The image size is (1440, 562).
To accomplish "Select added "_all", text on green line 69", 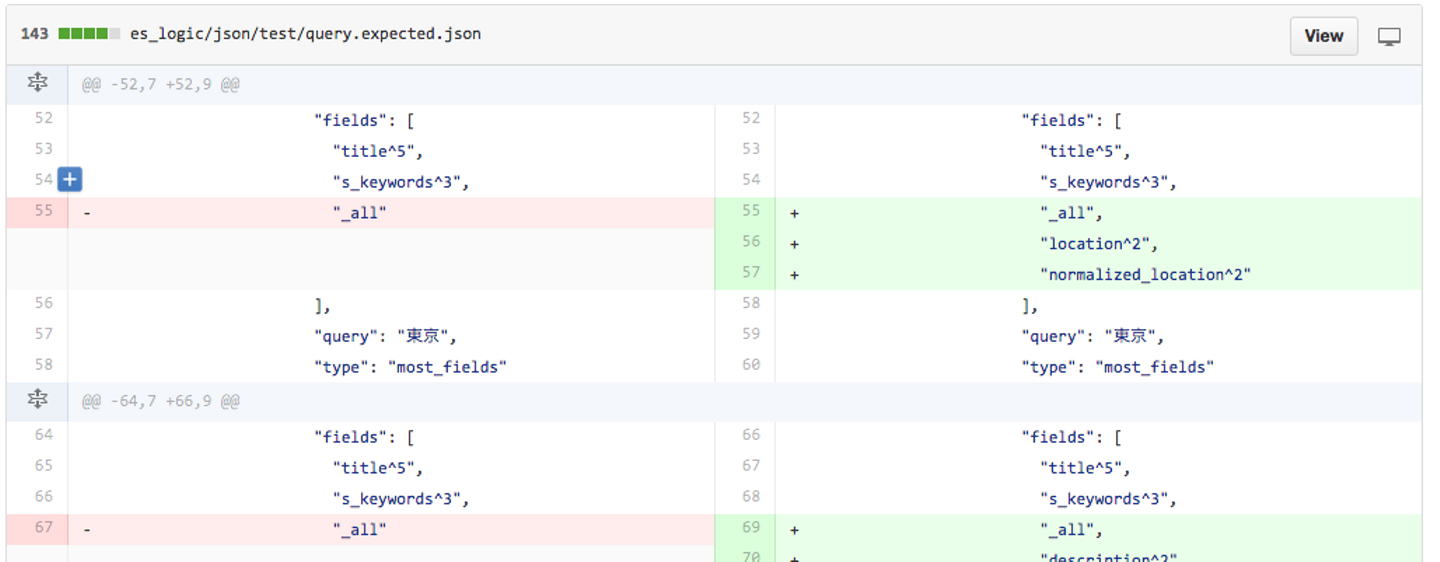I will pos(1071,530).
